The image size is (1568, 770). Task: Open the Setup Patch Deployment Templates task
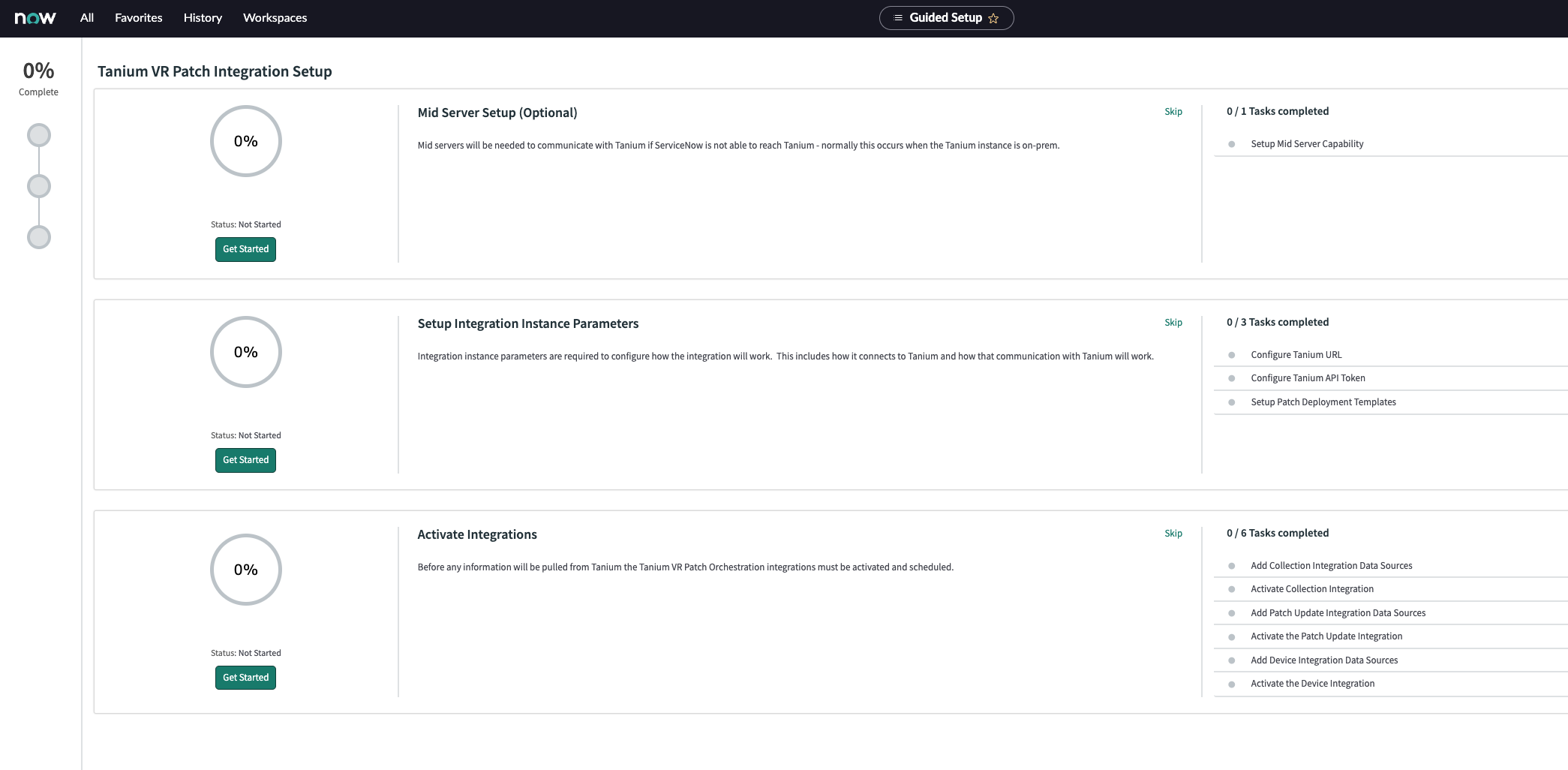pos(1323,402)
